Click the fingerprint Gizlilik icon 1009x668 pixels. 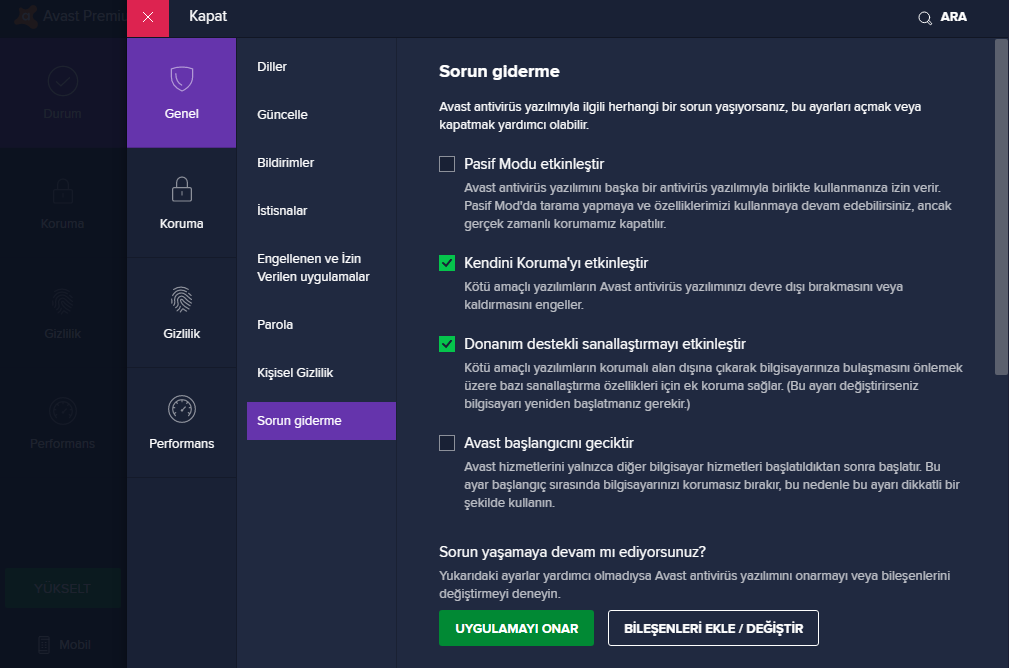[x=181, y=299]
